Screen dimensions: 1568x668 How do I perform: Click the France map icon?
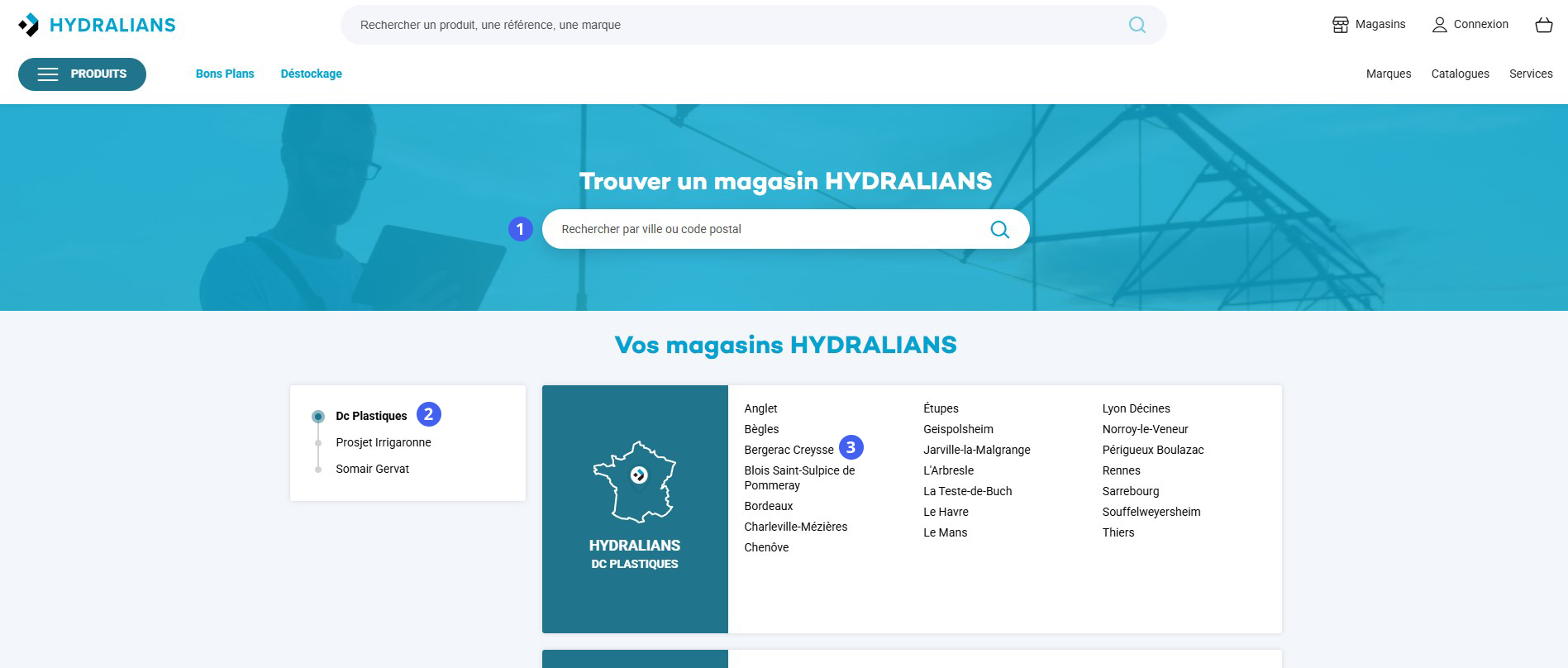635,482
